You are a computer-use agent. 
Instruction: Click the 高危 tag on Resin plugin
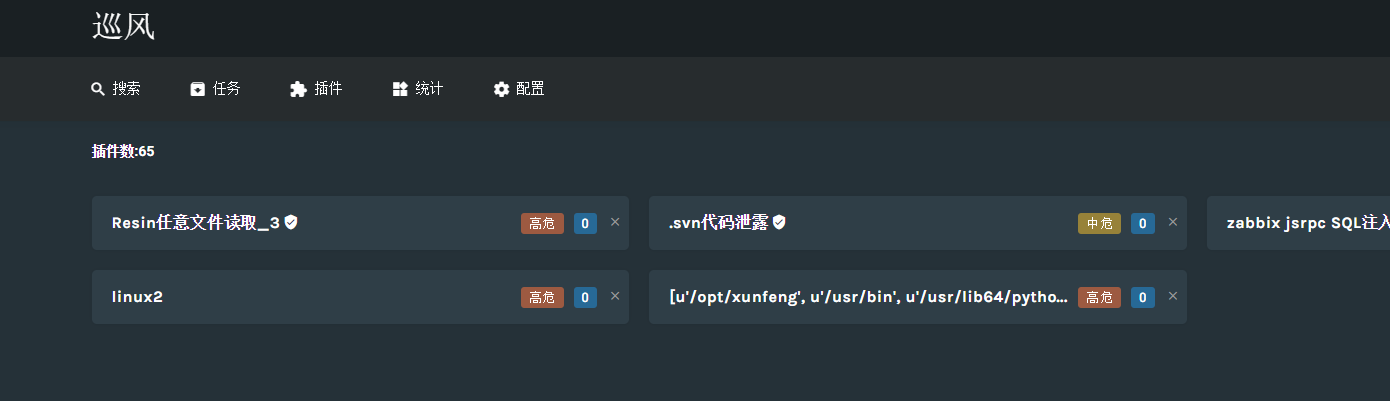tap(542, 223)
